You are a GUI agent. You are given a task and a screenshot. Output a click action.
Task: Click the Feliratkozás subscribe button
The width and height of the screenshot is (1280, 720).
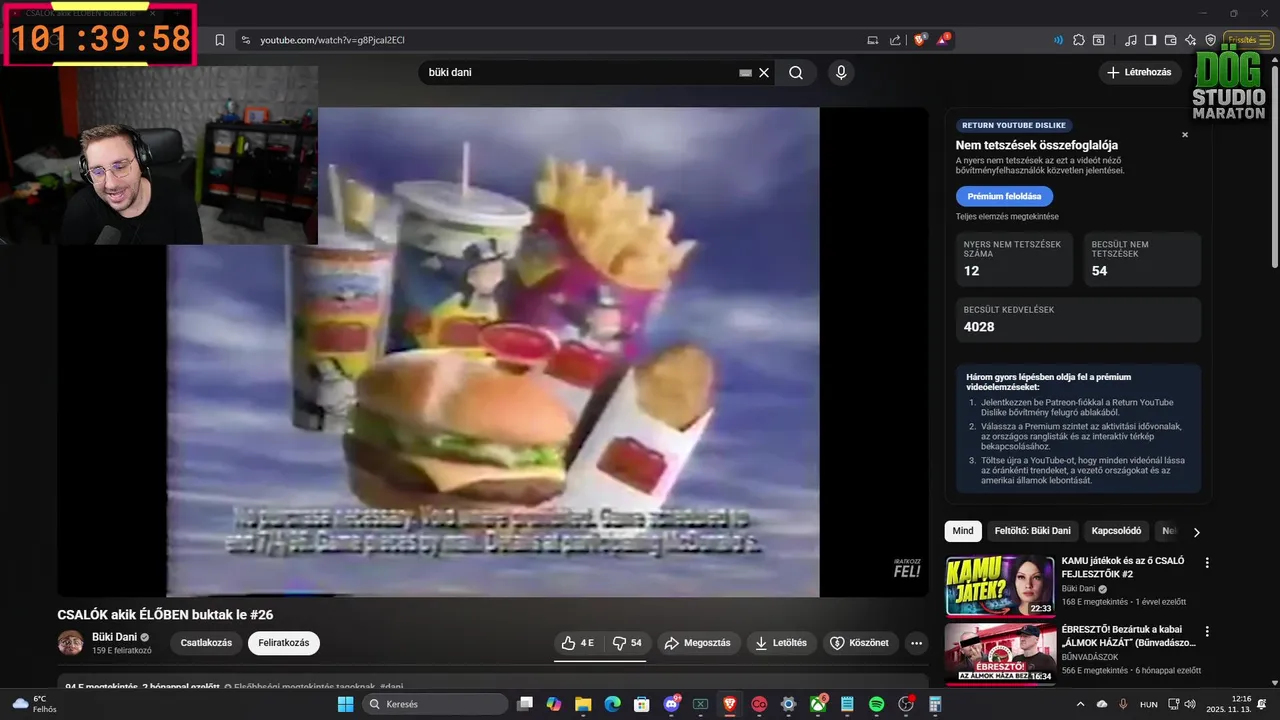tap(284, 643)
